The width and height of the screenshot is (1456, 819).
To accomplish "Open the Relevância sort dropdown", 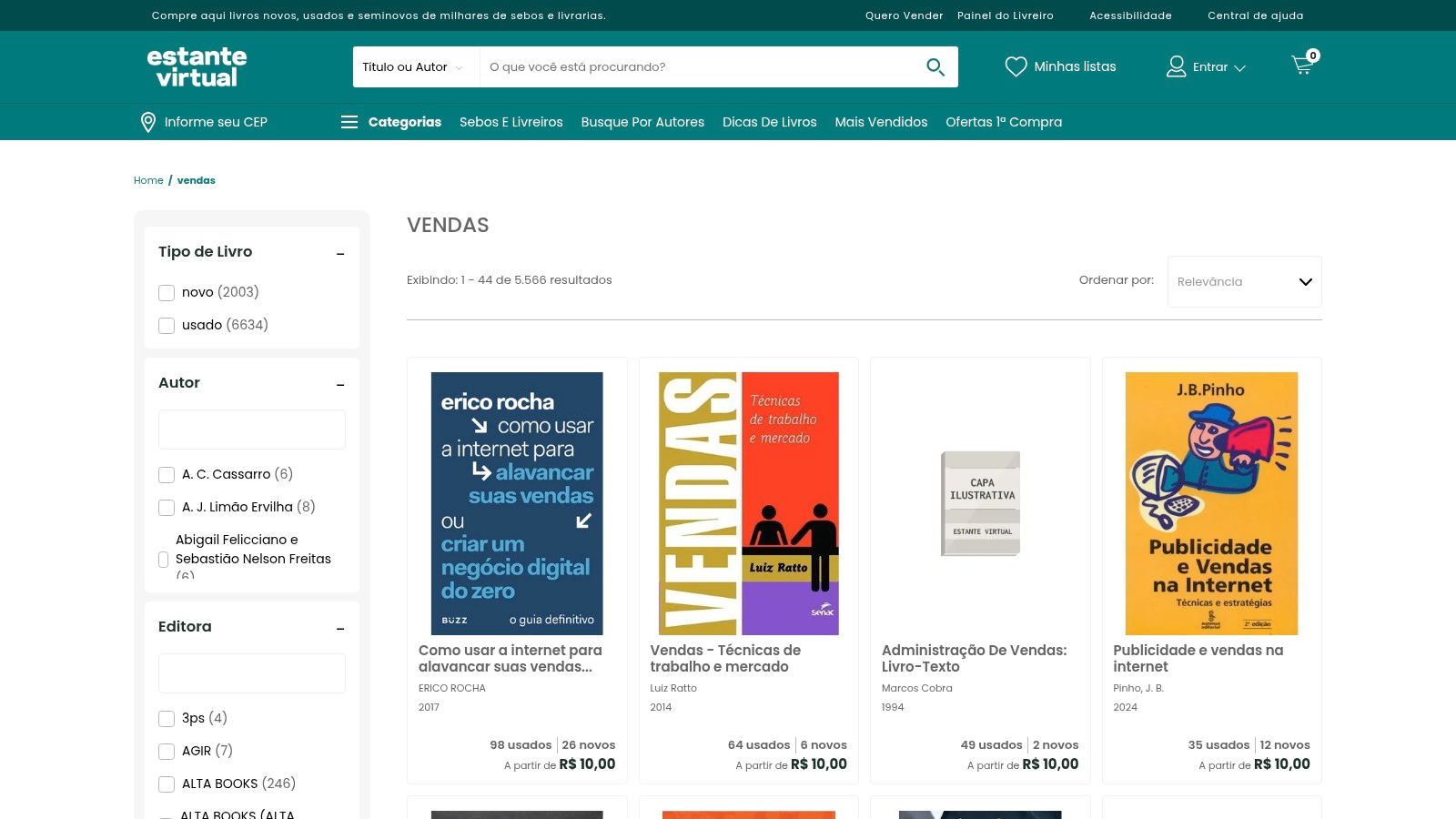I will pos(1244,282).
